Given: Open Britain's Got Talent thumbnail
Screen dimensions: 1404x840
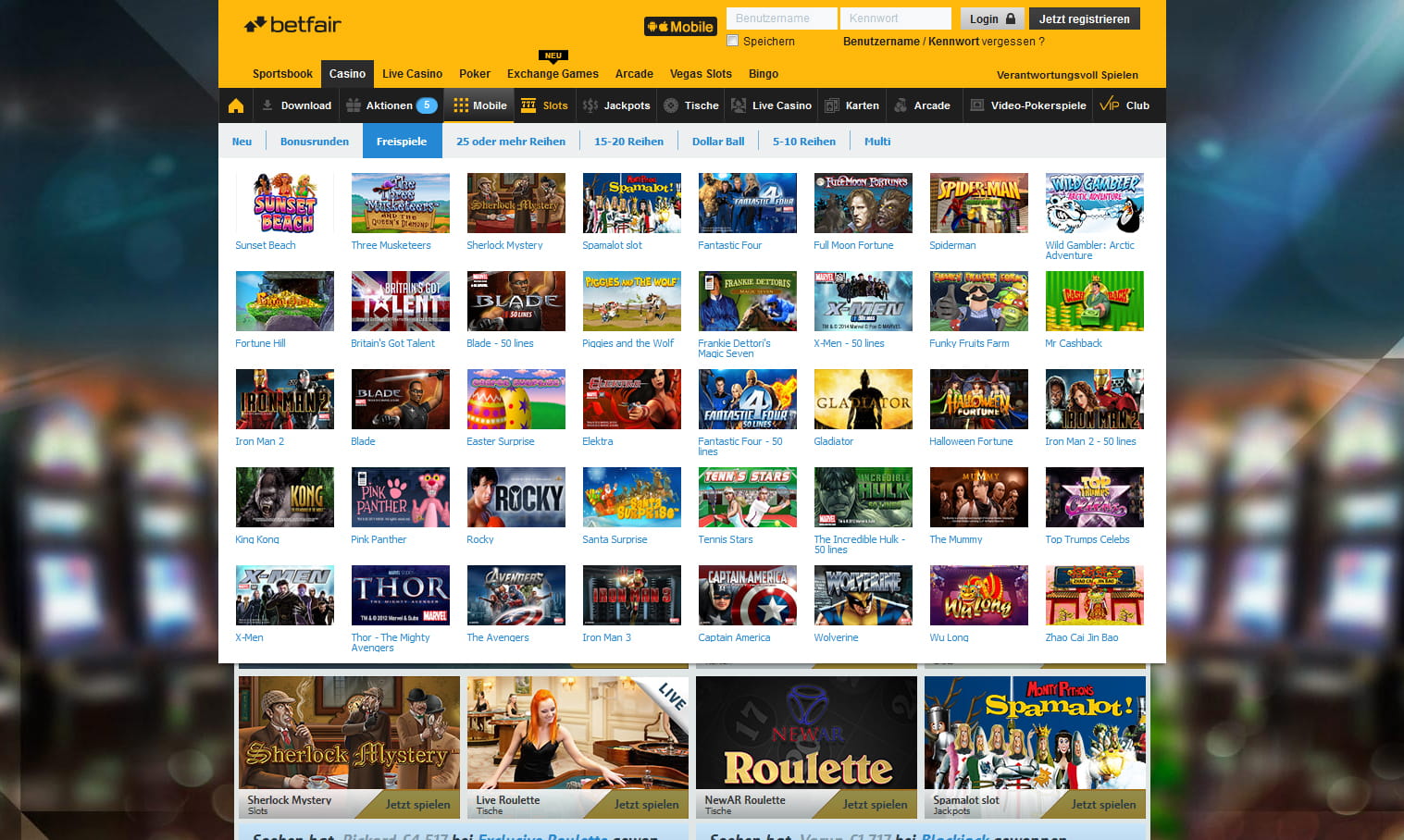Looking at the screenshot, I should coord(401,301).
